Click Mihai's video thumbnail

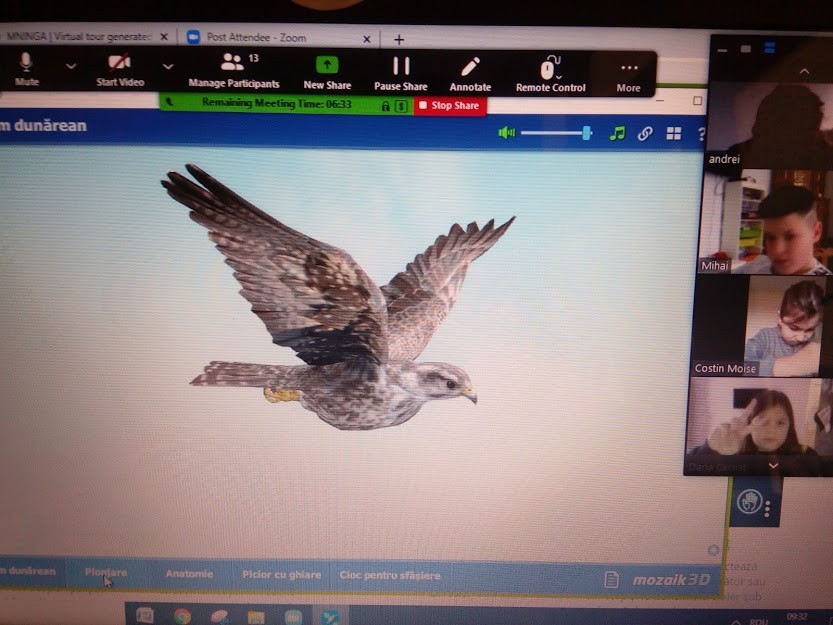click(x=764, y=222)
